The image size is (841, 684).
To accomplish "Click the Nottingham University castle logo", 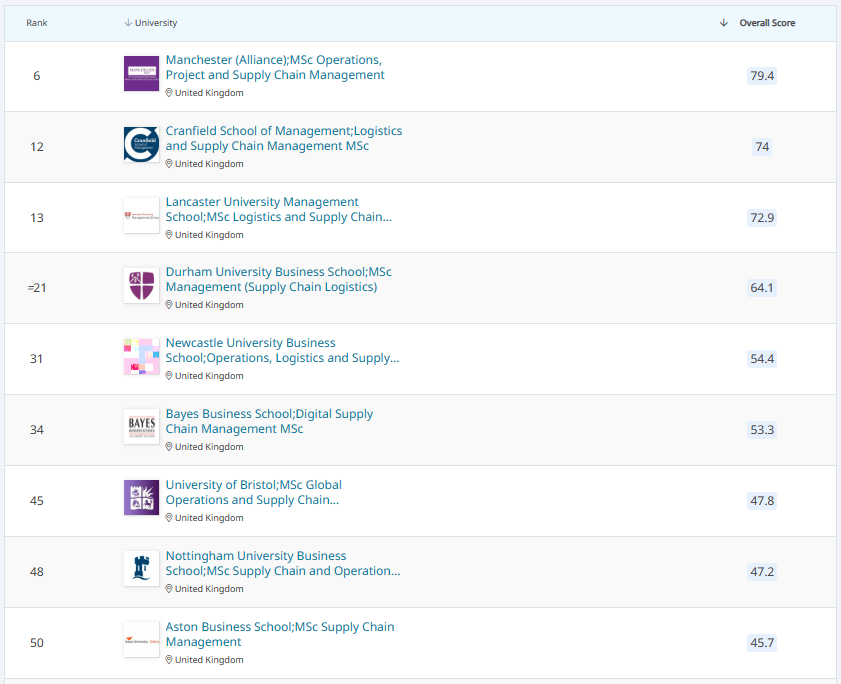I will 141,568.
